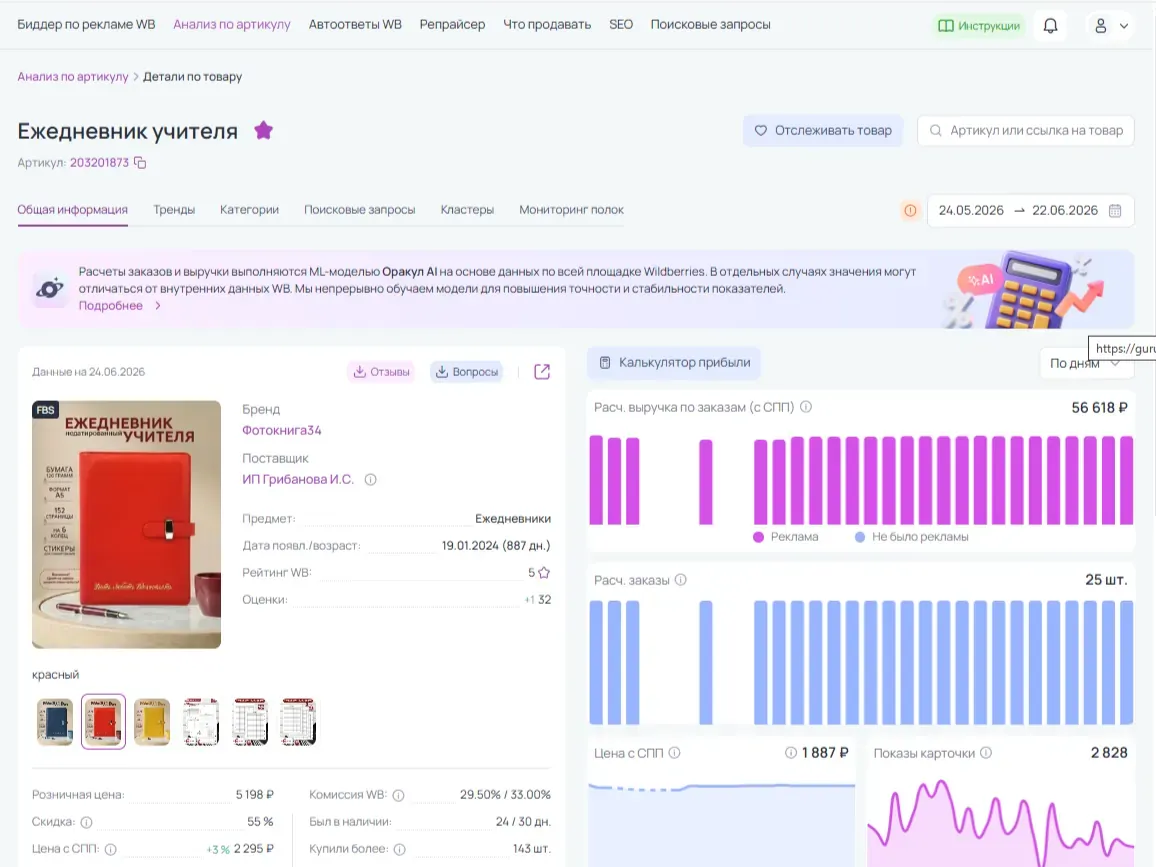Open product in new window icon

click(542, 372)
